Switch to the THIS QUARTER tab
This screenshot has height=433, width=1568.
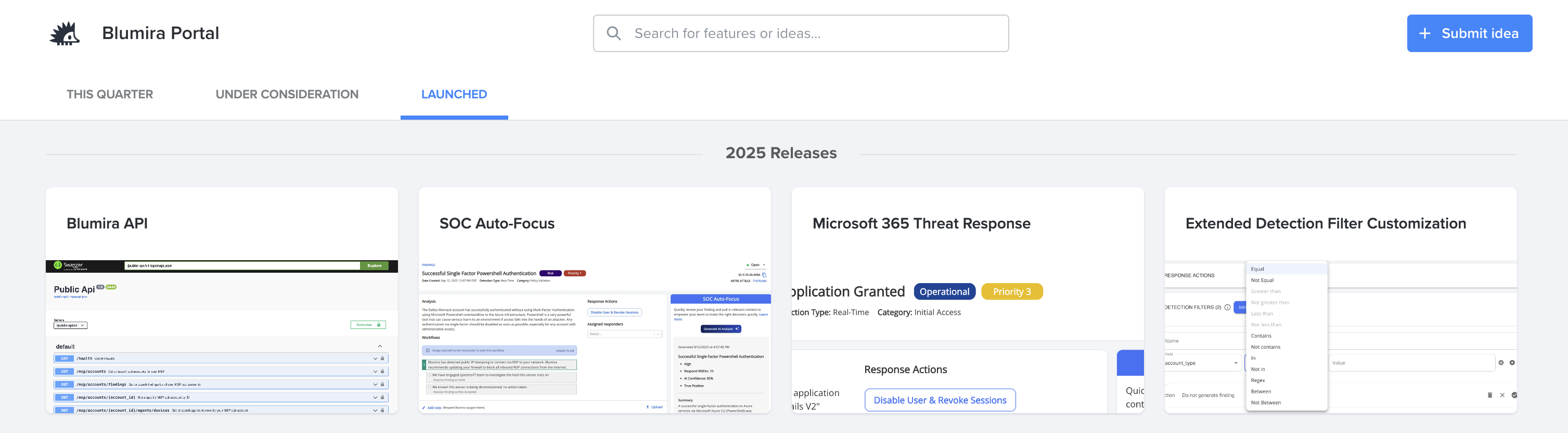(110, 94)
